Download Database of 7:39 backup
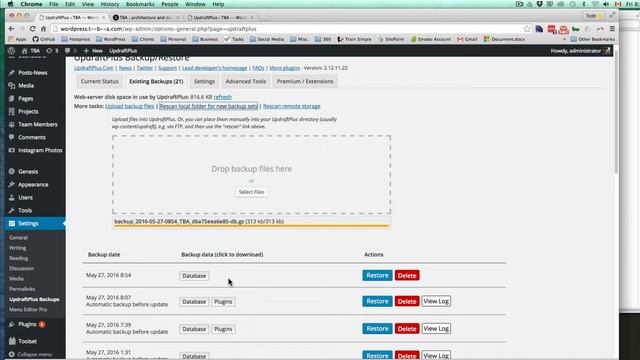The height and width of the screenshot is (360, 640). [194, 329]
